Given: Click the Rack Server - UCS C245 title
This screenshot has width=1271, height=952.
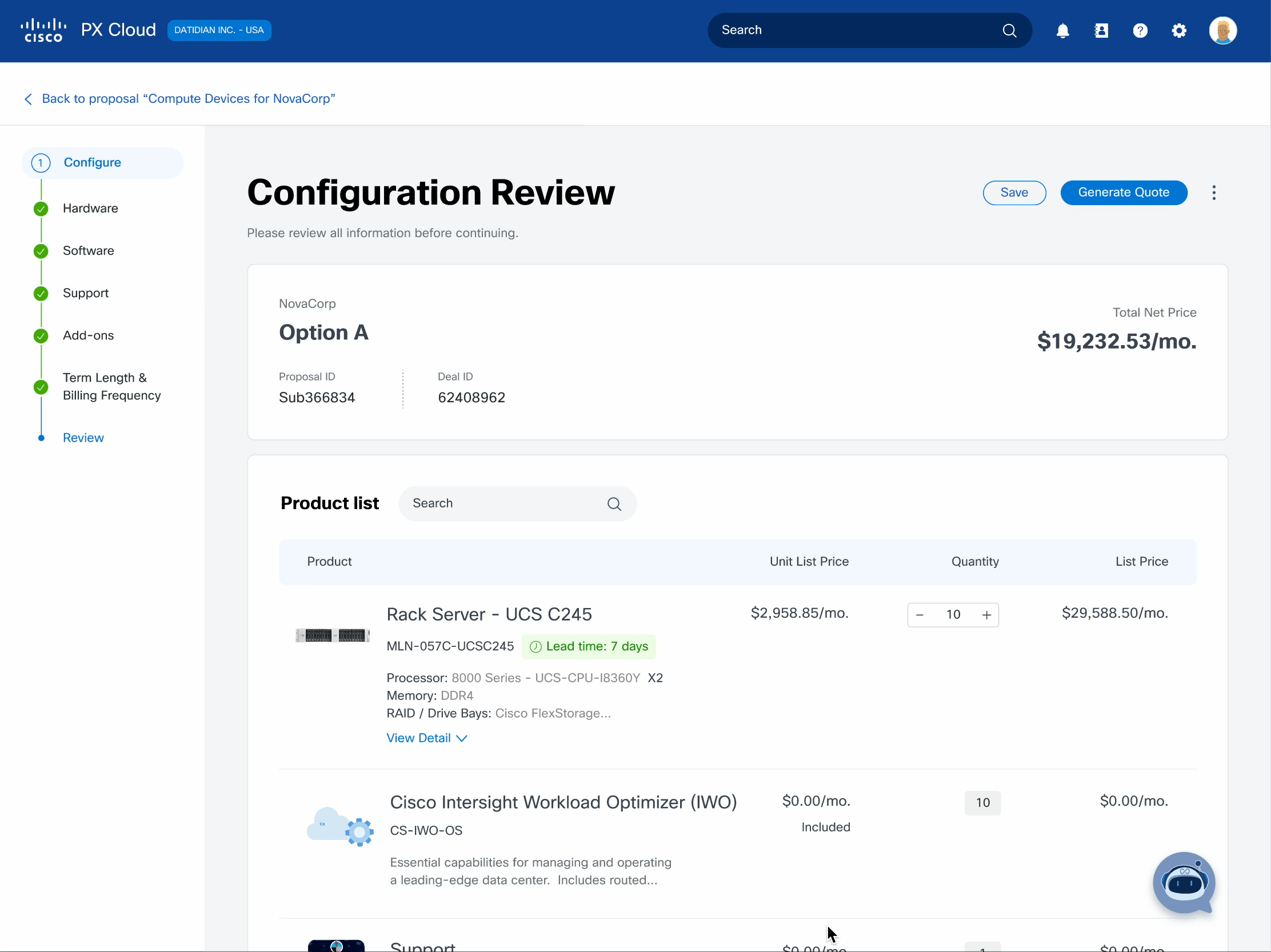Looking at the screenshot, I should point(489,614).
